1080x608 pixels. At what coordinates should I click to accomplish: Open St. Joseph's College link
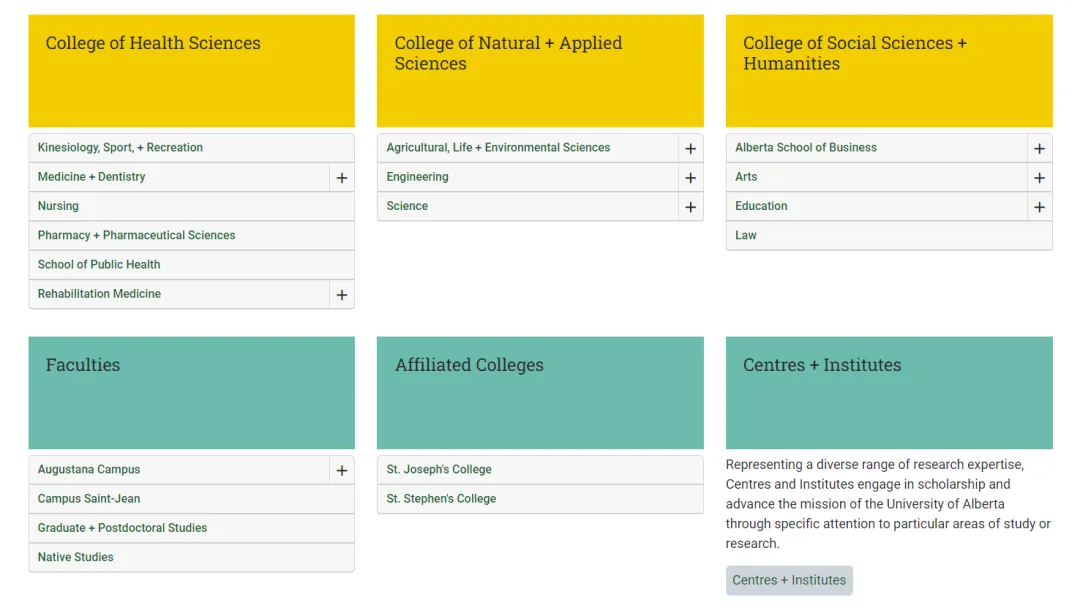click(x=439, y=470)
